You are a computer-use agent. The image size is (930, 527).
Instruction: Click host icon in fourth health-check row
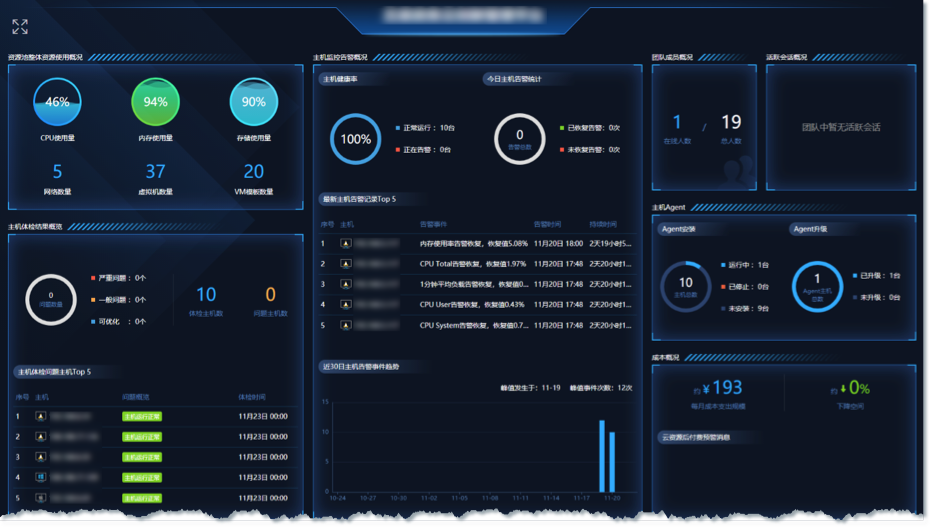pos(40,478)
